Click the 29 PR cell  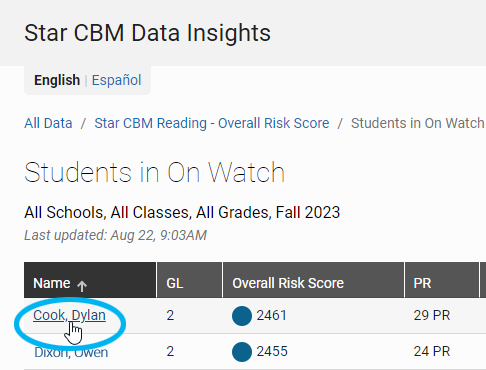tap(432, 315)
